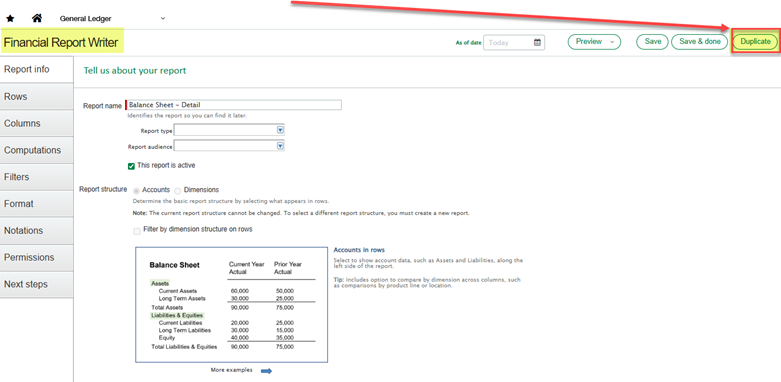Image resolution: width=781 pixels, height=382 pixels.
Task: Expand the Preview button dropdown arrow
Action: [x=612, y=42]
